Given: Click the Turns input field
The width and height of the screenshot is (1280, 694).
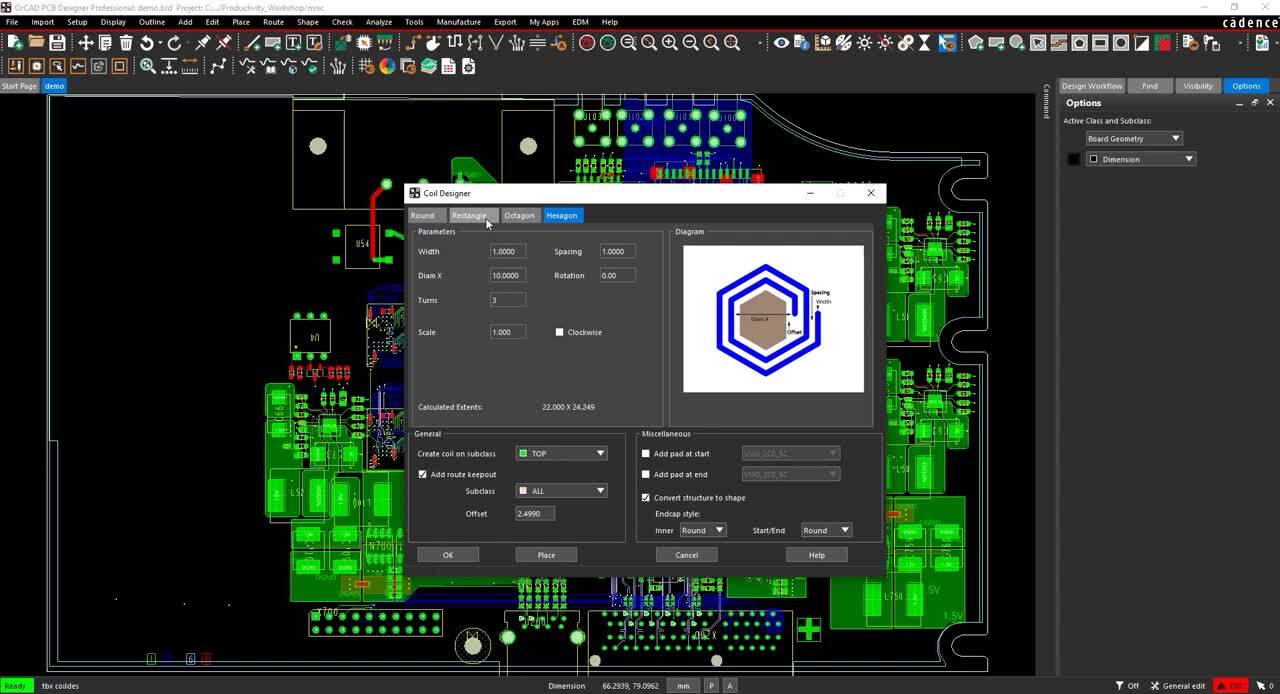Looking at the screenshot, I should click(x=507, y=300).
